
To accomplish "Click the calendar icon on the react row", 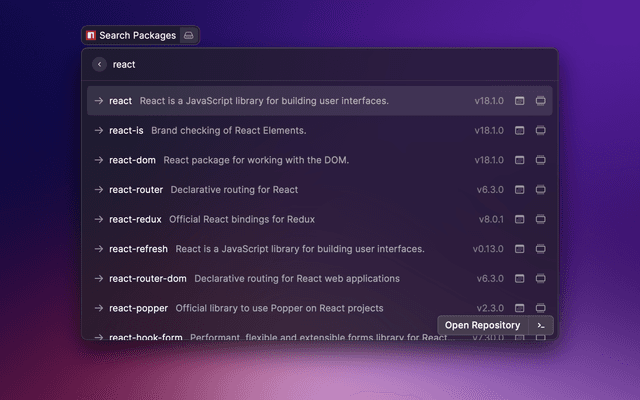I will point(519,101).
